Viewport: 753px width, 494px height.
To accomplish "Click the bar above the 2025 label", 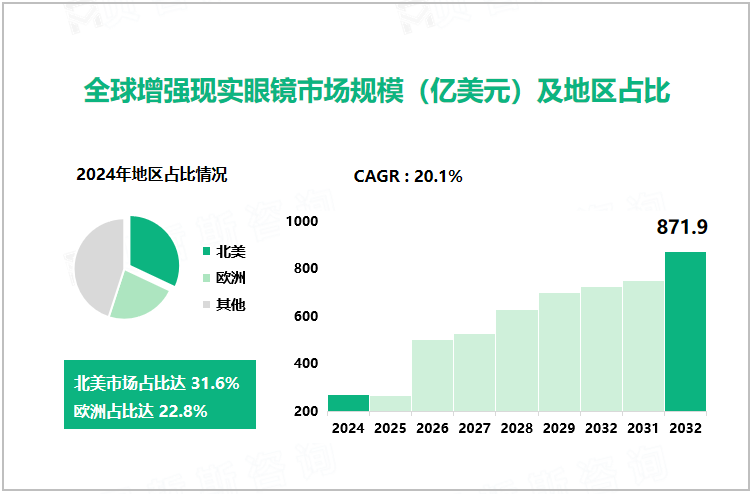I will click(390, 404).
